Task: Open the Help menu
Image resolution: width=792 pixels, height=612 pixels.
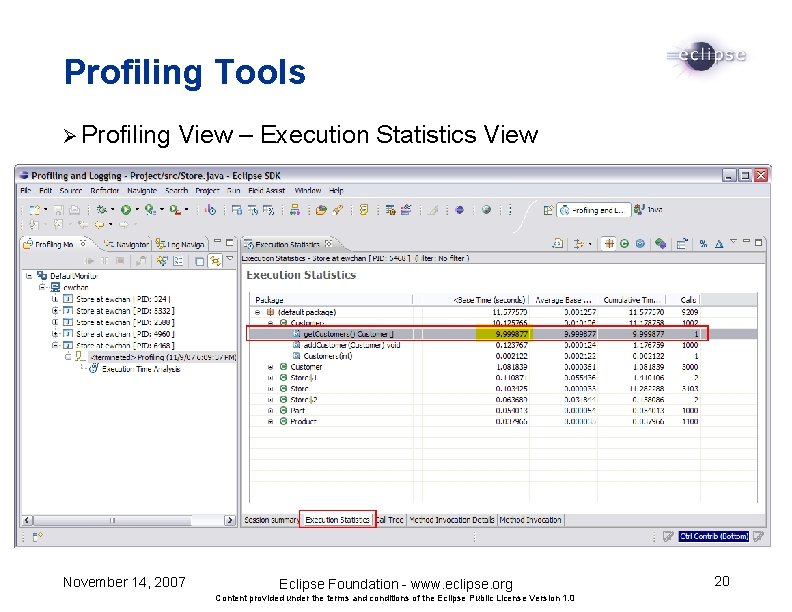Action: 336,190
